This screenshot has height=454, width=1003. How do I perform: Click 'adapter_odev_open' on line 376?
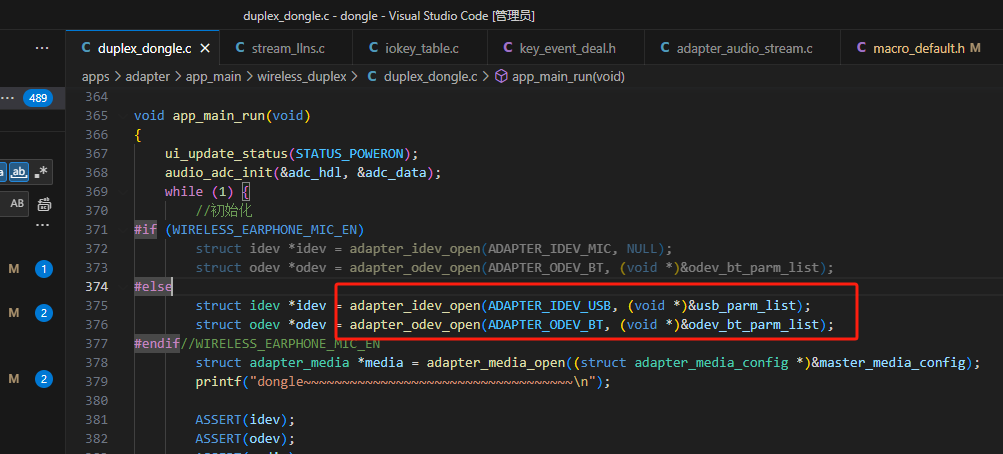click(415, 325)
